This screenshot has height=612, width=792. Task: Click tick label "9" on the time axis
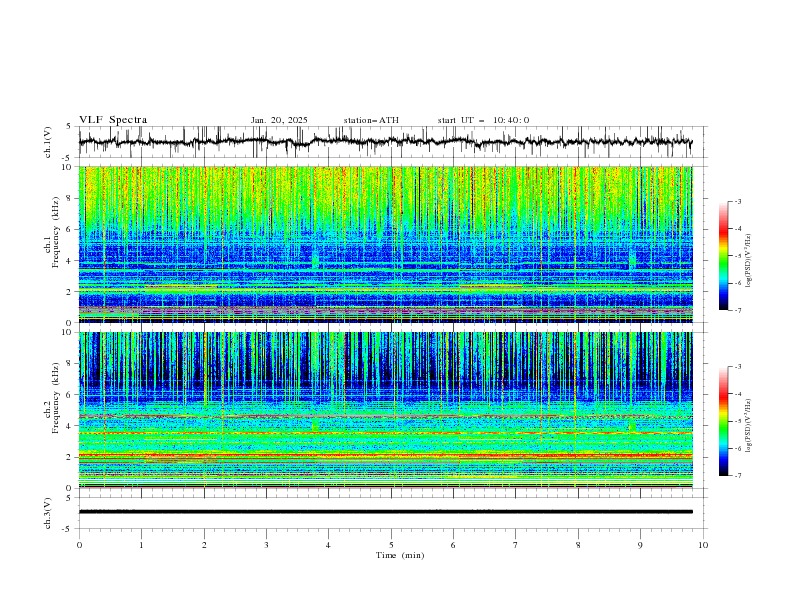pos(640,545)
